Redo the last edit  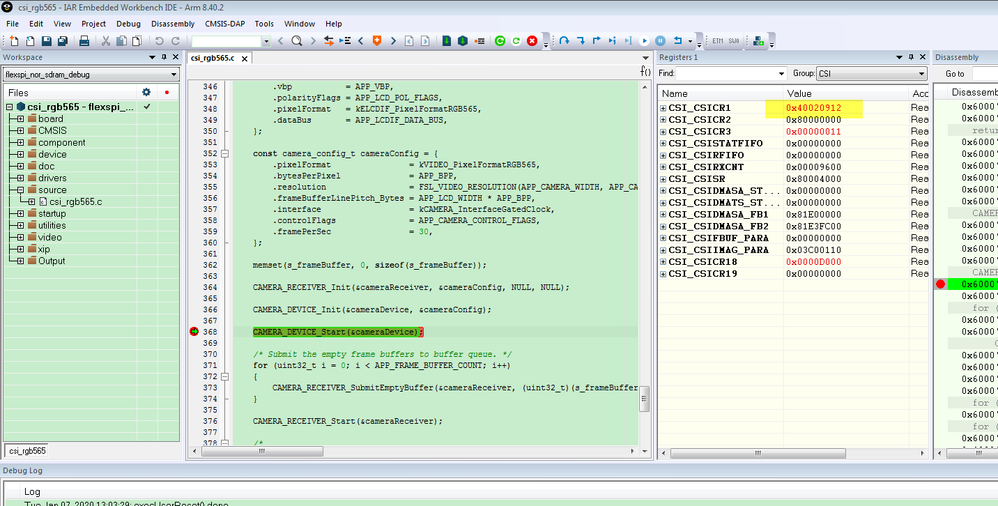[x=175, y=41]
